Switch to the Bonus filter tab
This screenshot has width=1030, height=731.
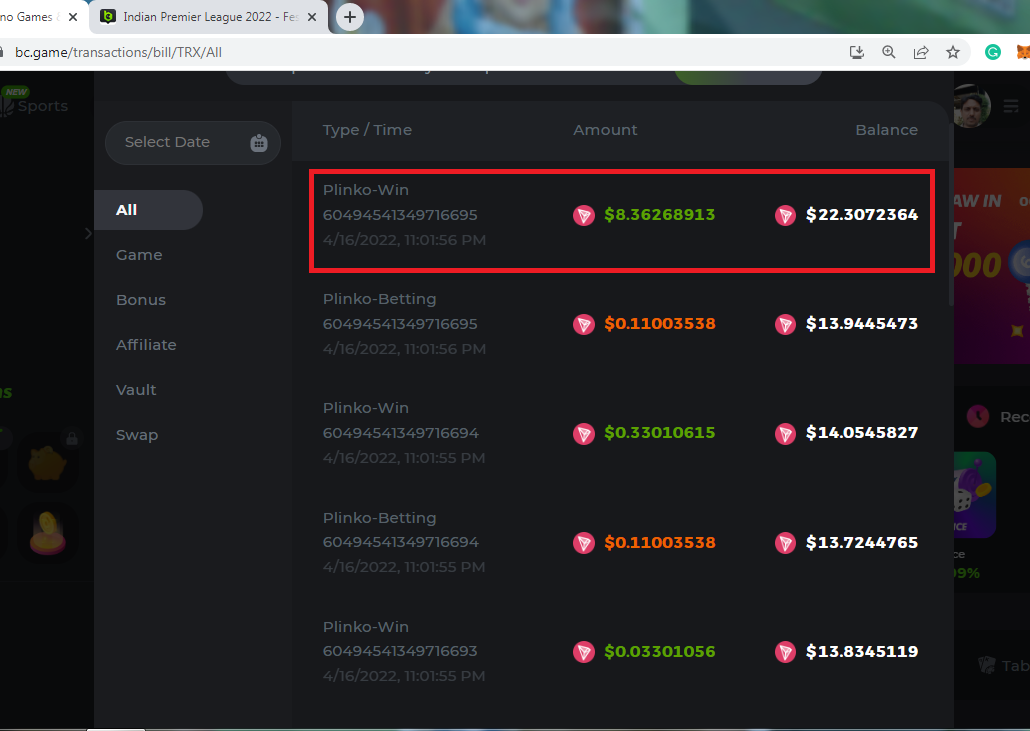pos(141,300)
